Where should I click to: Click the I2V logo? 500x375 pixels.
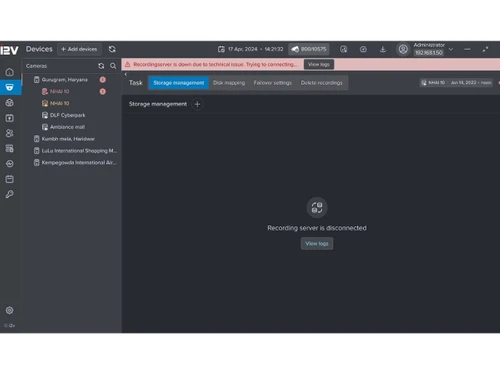click(9, 50)
